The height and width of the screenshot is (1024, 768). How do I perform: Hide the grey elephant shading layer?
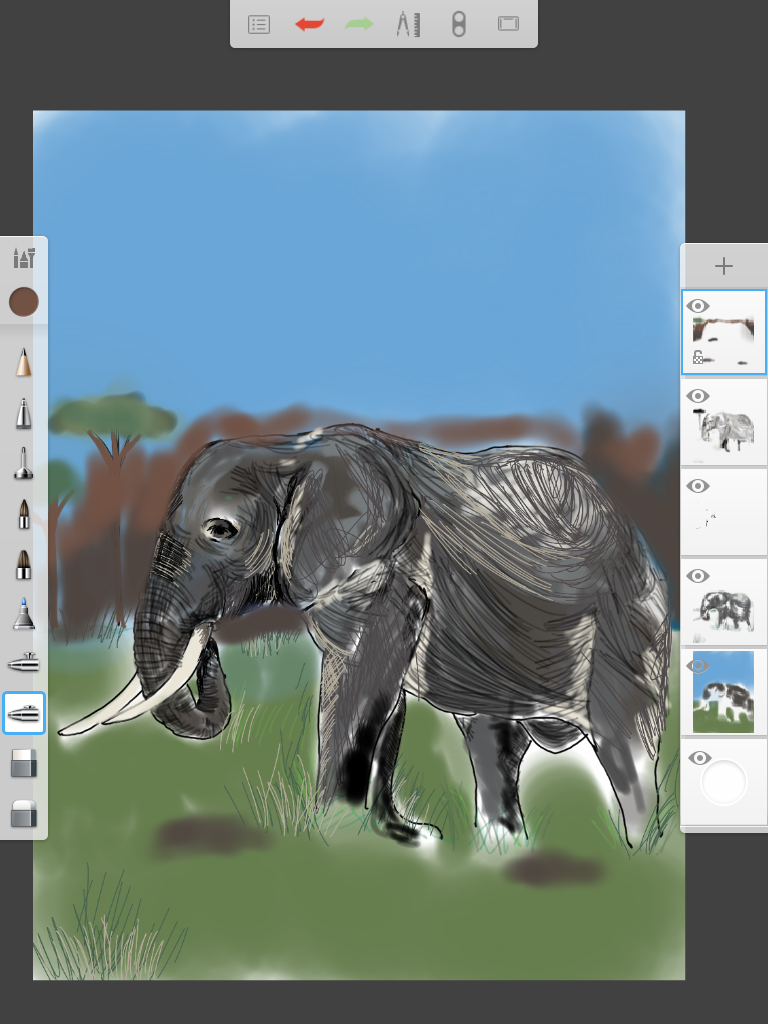click(x=698, y=576)
